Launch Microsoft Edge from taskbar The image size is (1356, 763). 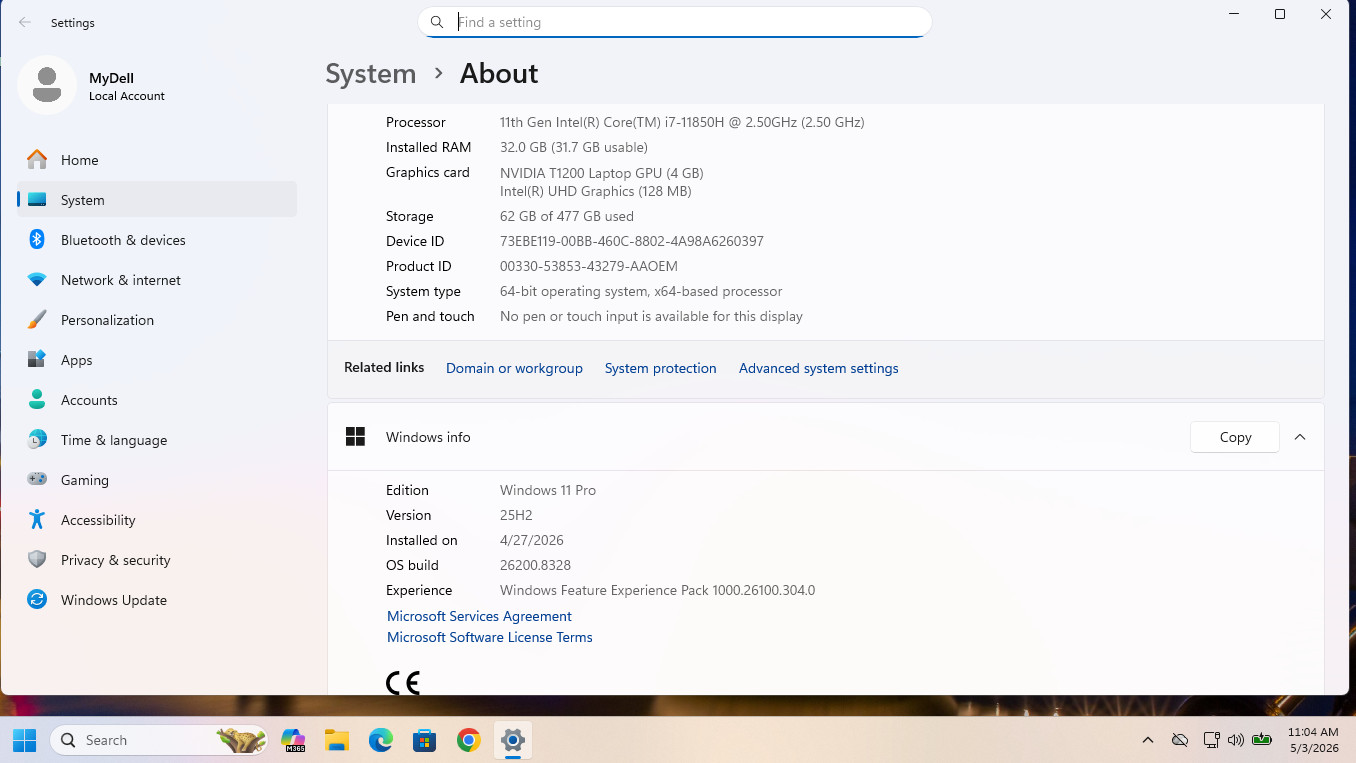tap(381, 740)
